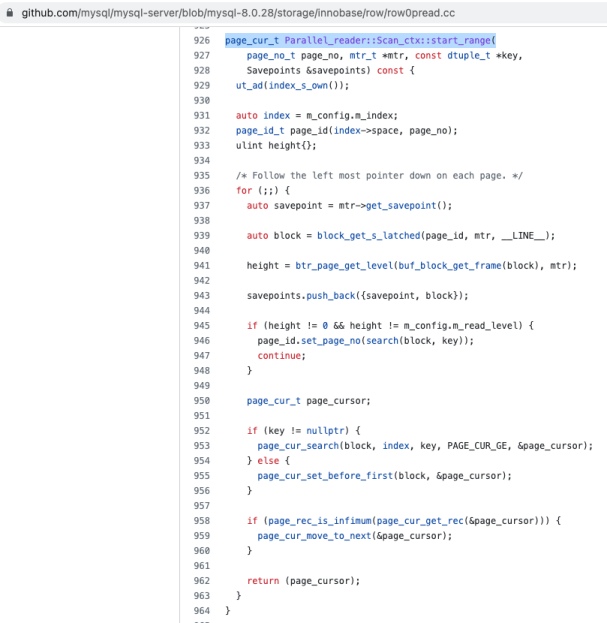Click 'search' call on line 946
Image resolution: width=607 pixels, height=623 pixels.
(382, 341)
